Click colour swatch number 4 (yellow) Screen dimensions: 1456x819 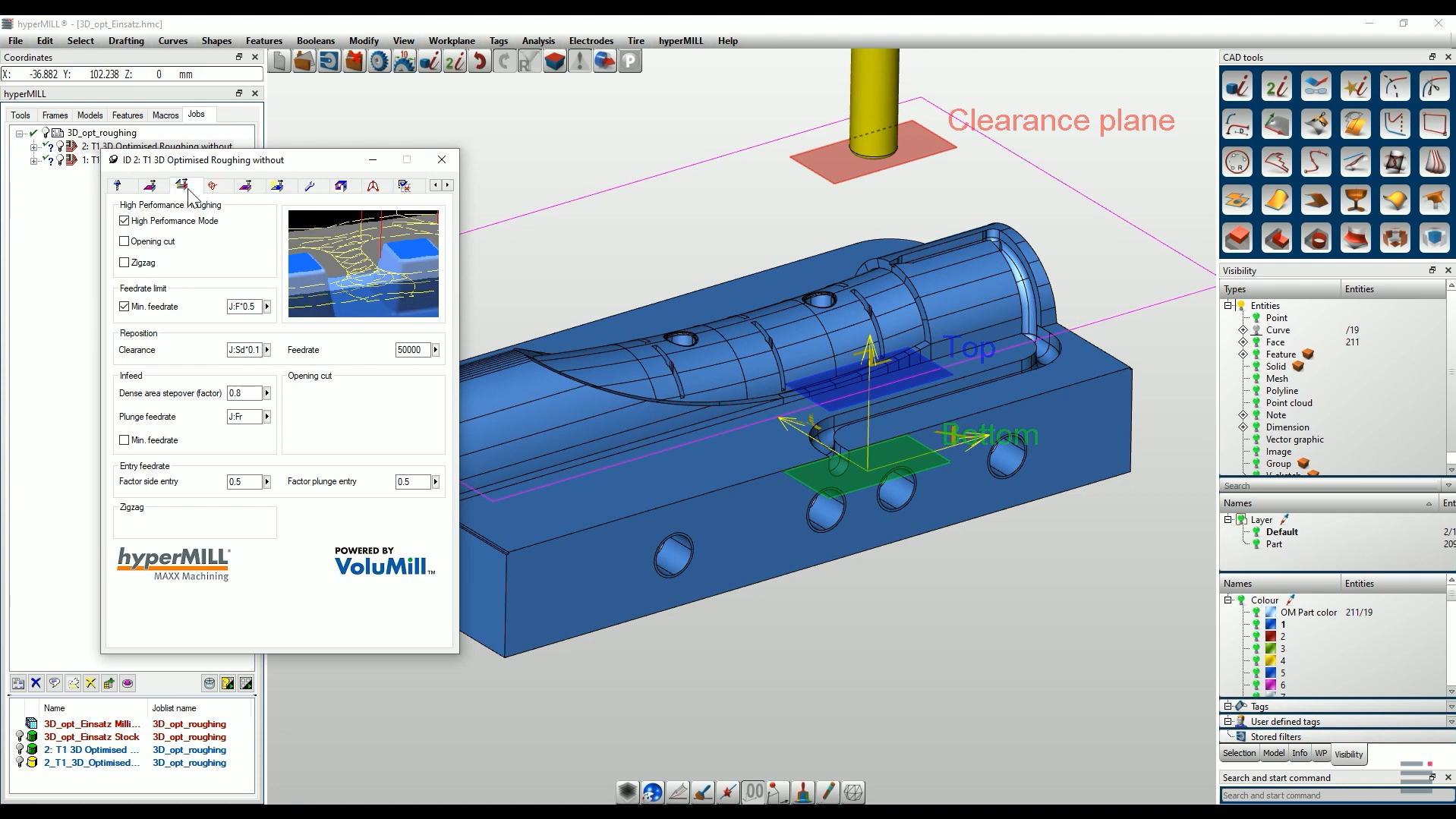pos(1271,661)
